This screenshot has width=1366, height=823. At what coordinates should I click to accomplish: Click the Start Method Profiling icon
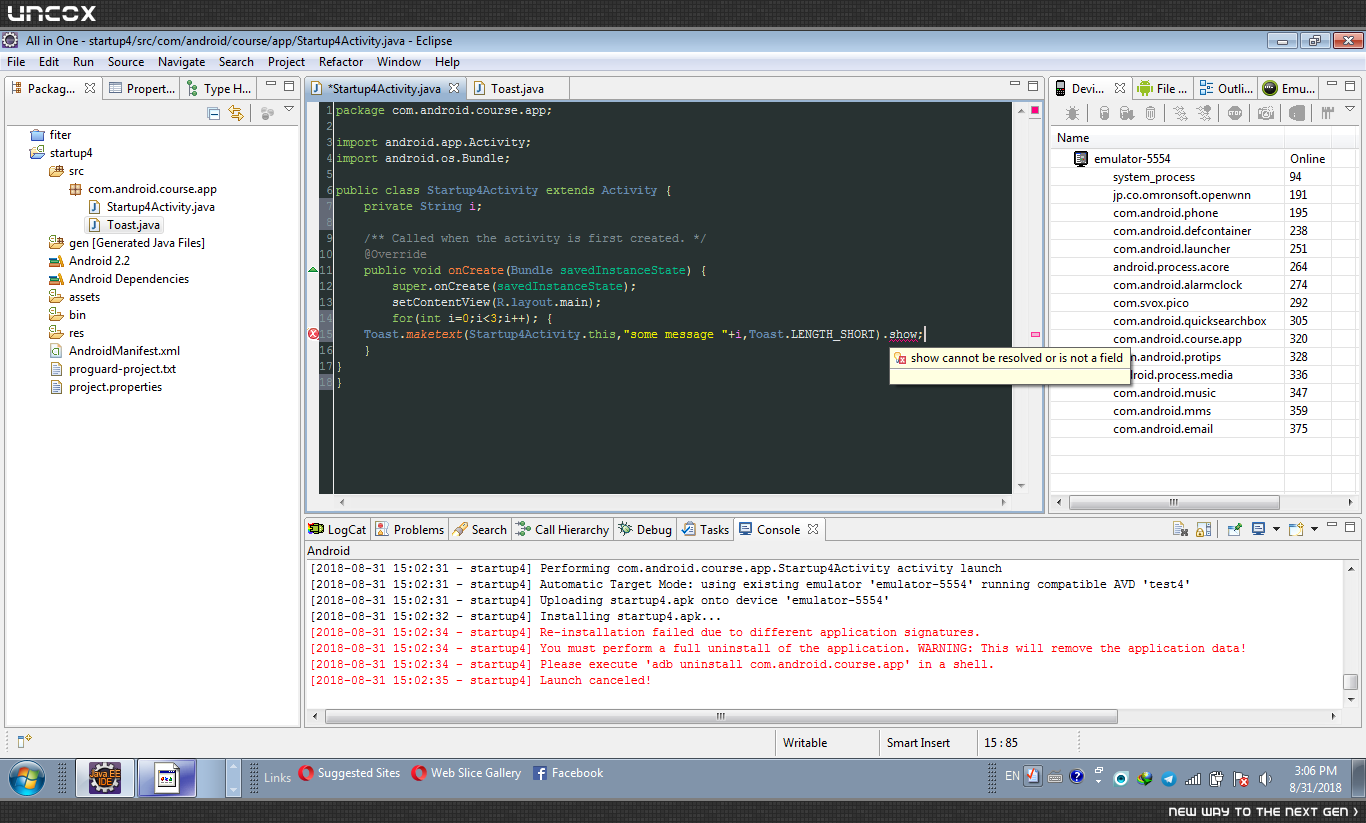pyautogui.click(x=1203, y=113)
